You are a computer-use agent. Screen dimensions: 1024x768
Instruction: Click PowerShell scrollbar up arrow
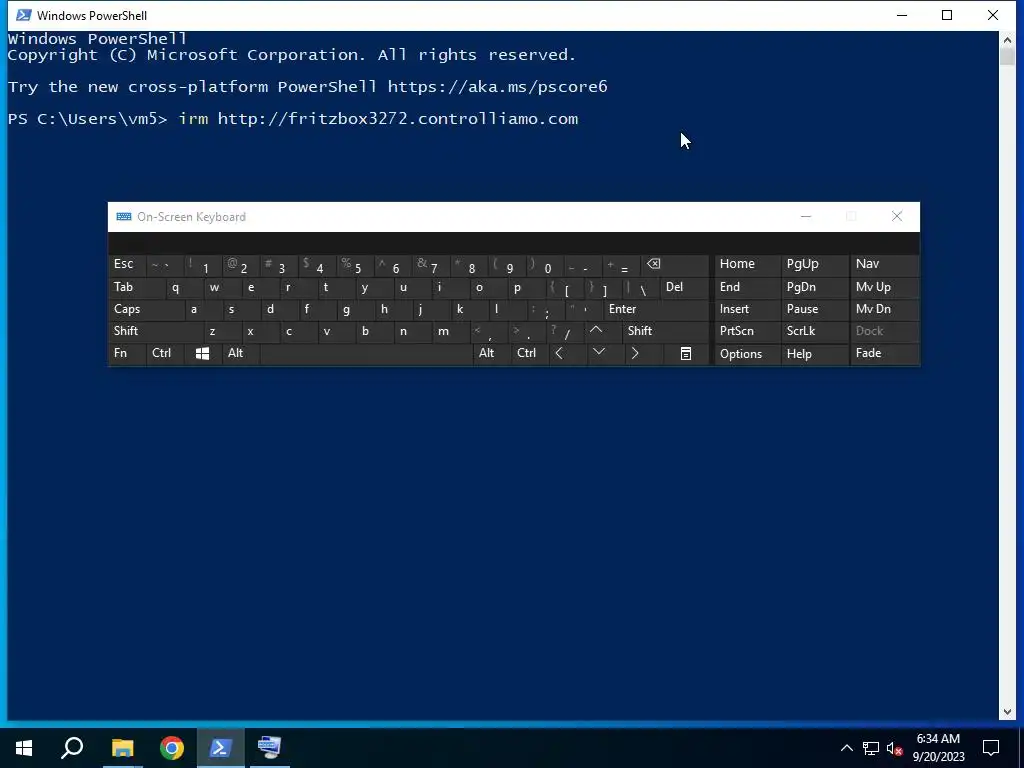pyautogui.click(x=1007, y=39)
